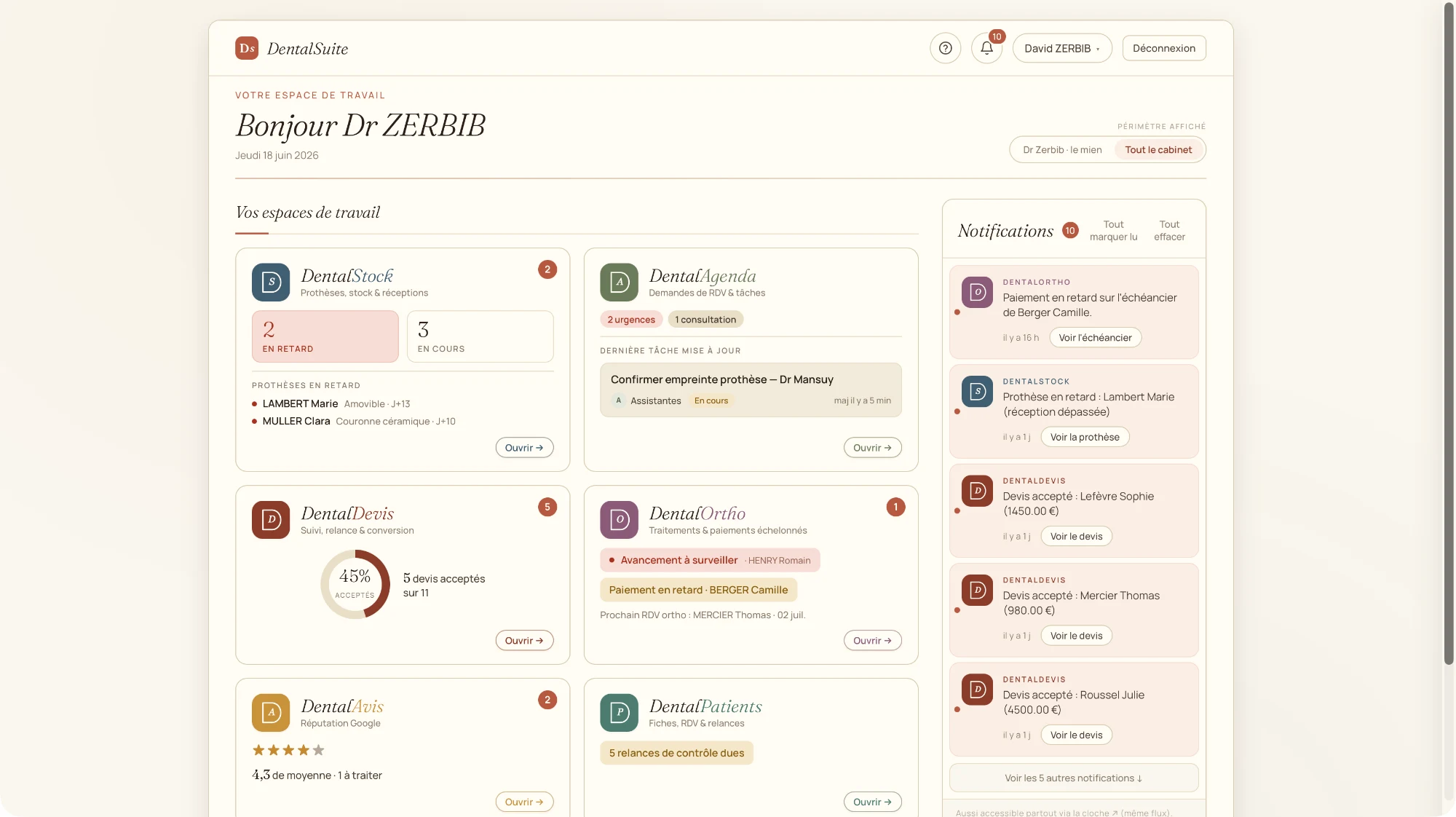Open task 'Confirmer empreinte prothèse — Dr Mansuy'

click(x=751, y=390)
